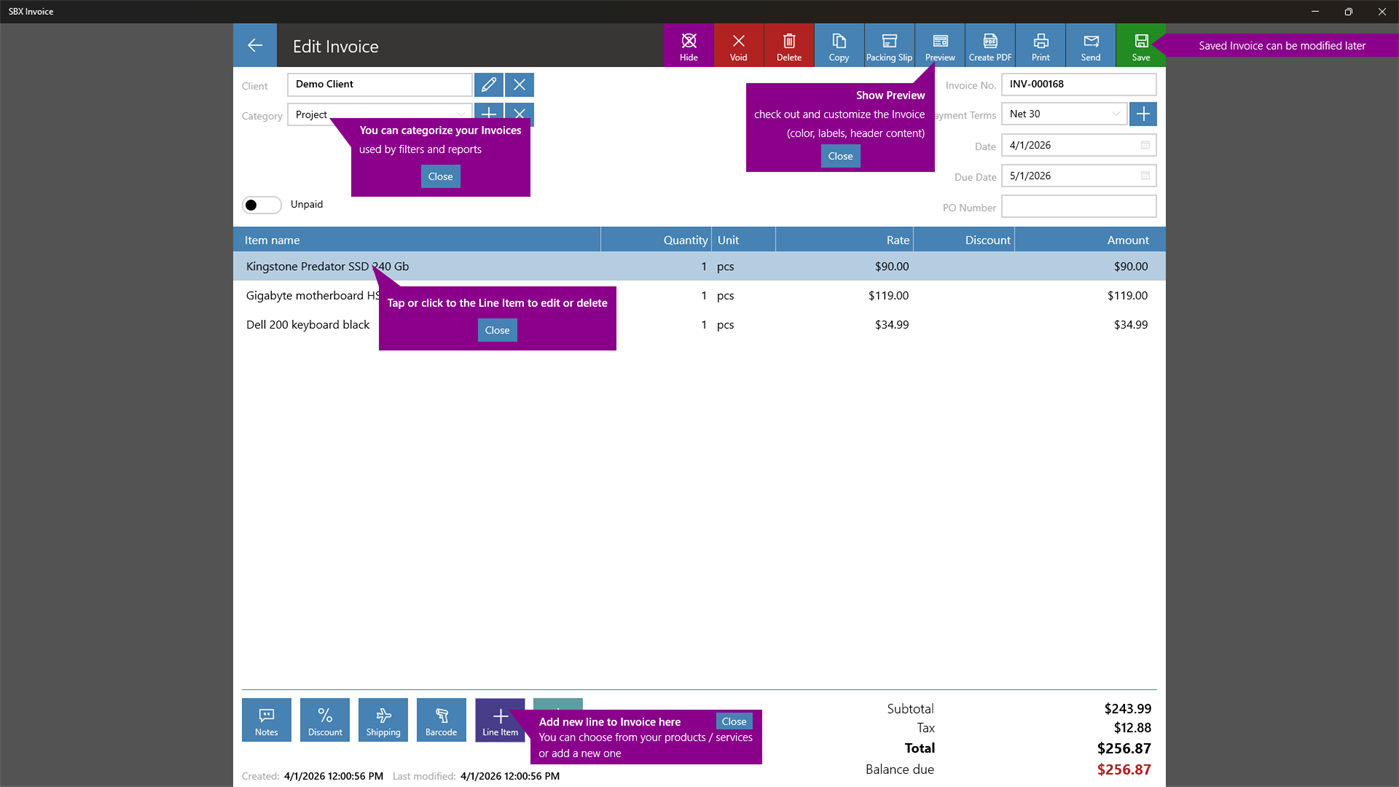Open the Due Date calendar picker
1399x787 pixels.
pyautogui.click(x=1144, y=175)
